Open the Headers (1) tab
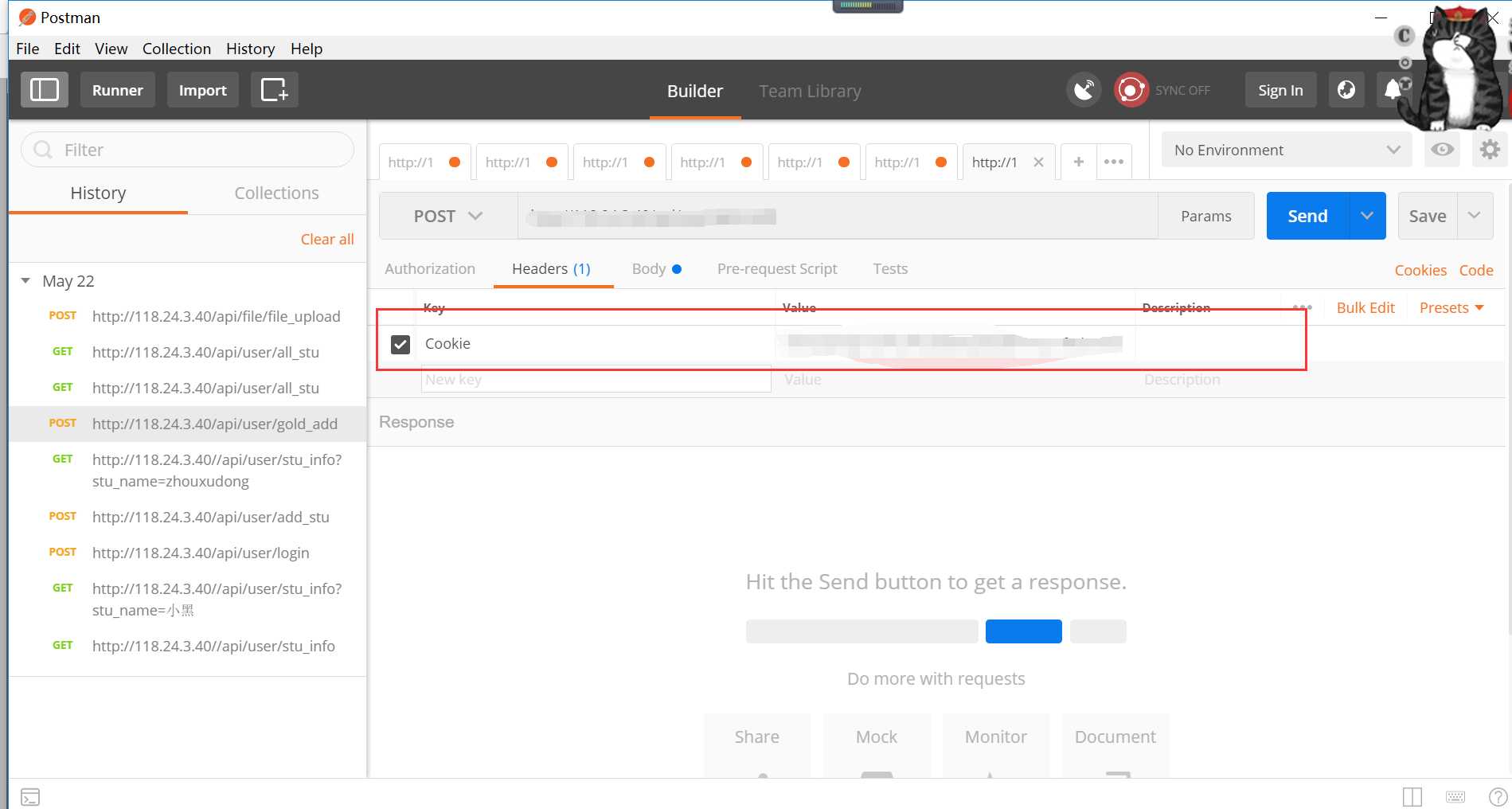 tap(551, 268)
